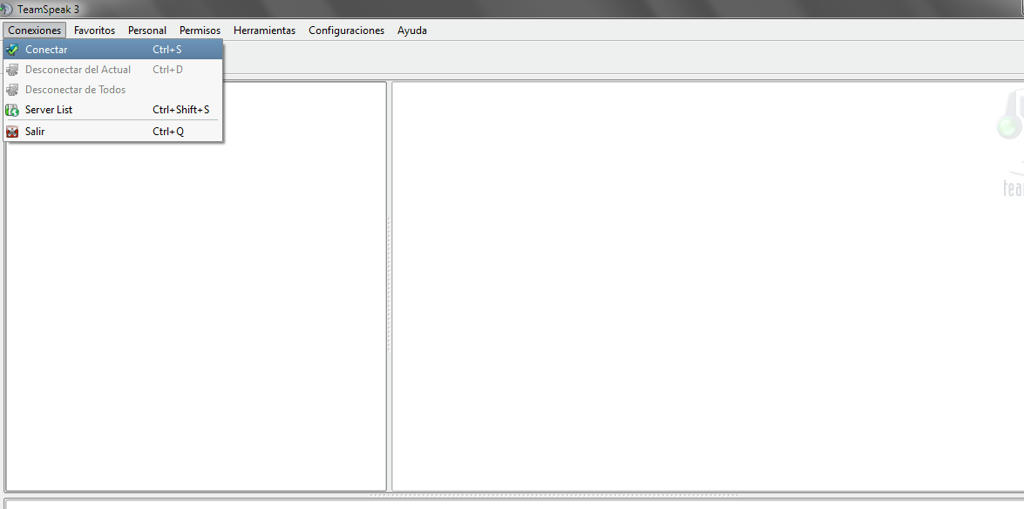Click the Server List green icon
This screenshot has height=509, width=1024.
pos(12,110)
